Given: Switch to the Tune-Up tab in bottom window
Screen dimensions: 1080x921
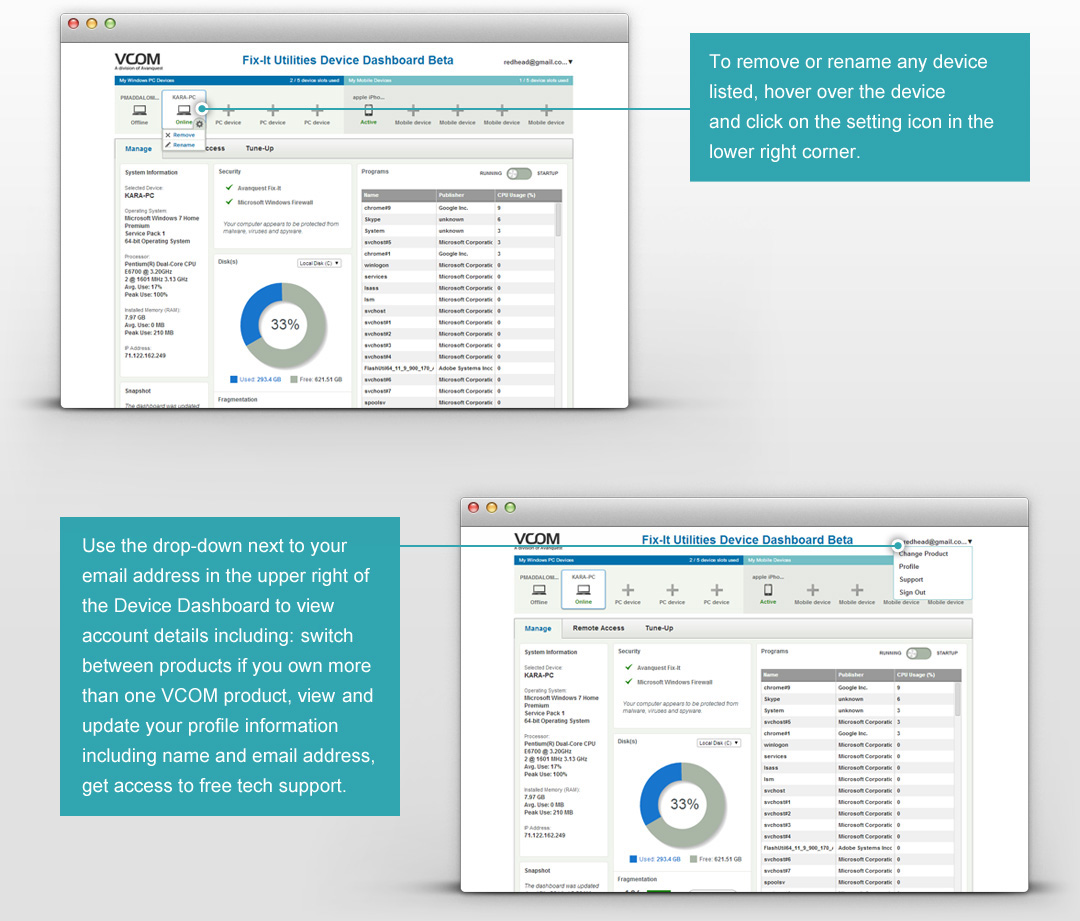Looking at the screenshot, I should (x=659, y=628).
